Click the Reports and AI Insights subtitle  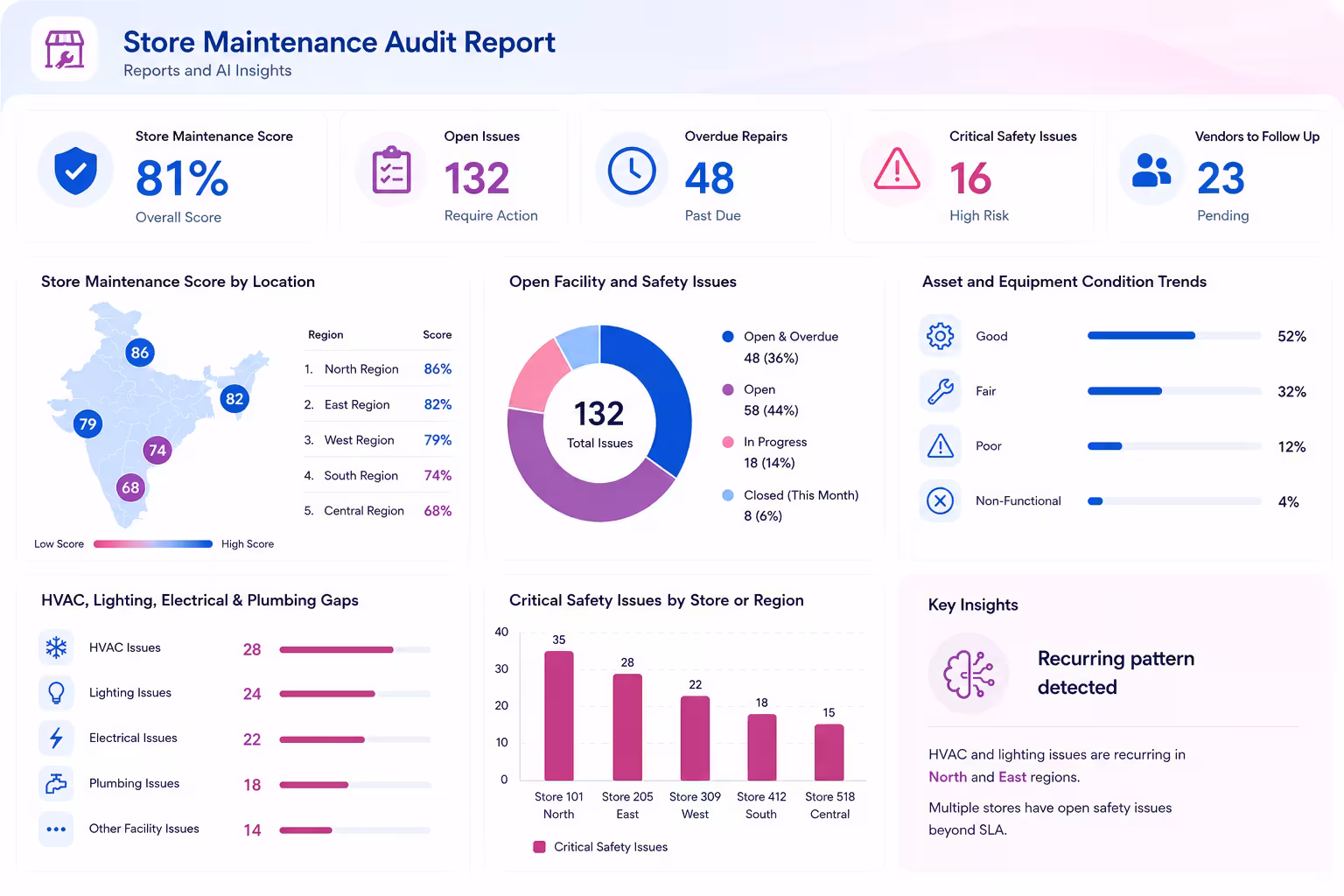click(x=207, y=71)
